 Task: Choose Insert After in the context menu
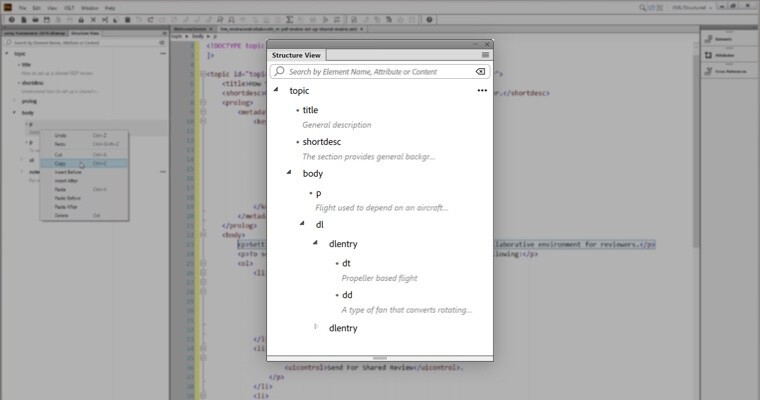(x=84, y=181)
